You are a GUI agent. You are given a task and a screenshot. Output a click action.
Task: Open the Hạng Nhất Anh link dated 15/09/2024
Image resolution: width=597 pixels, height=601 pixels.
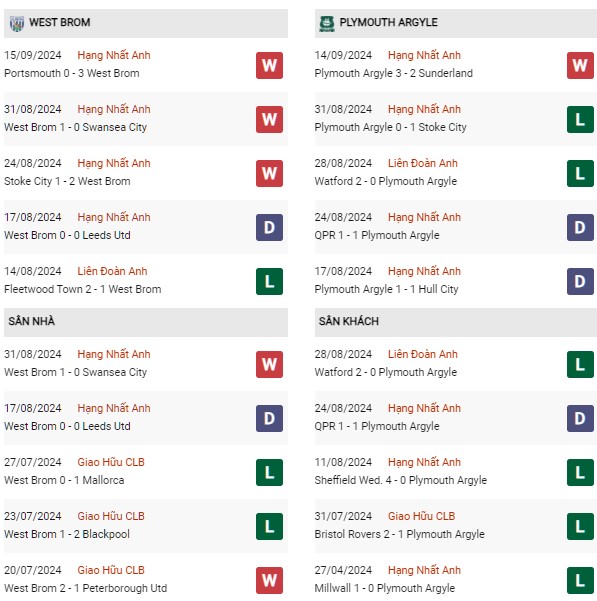tap(114, 55)
